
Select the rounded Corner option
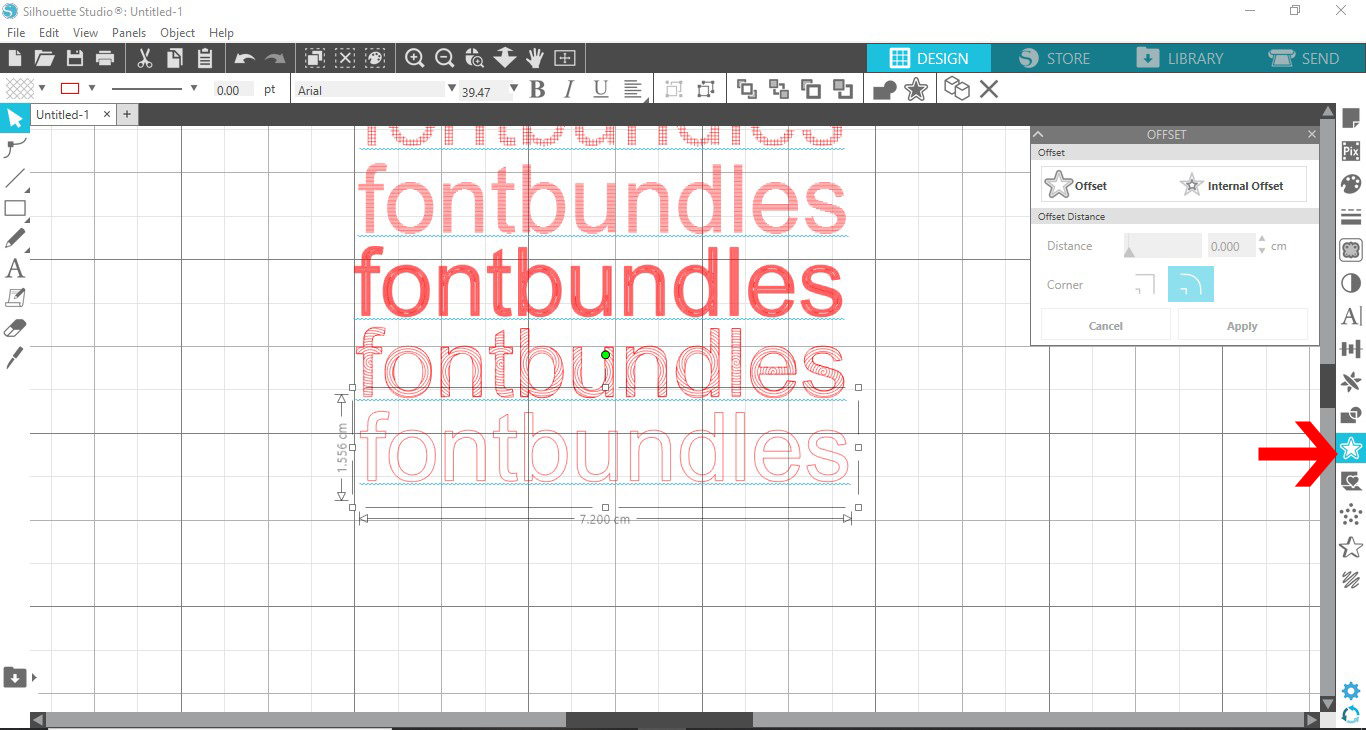[x=1190, y=285]
